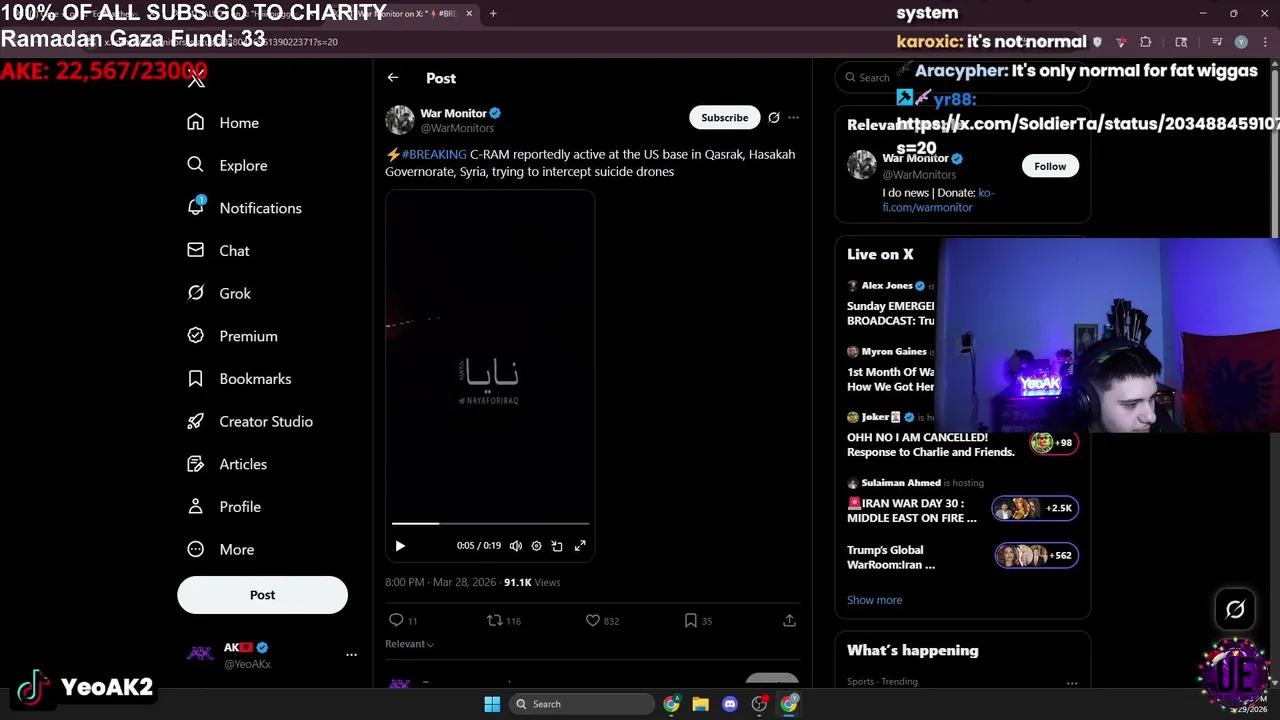Click Show more under Live on X
Screen dimensions: 1280x720
[874, 600]
